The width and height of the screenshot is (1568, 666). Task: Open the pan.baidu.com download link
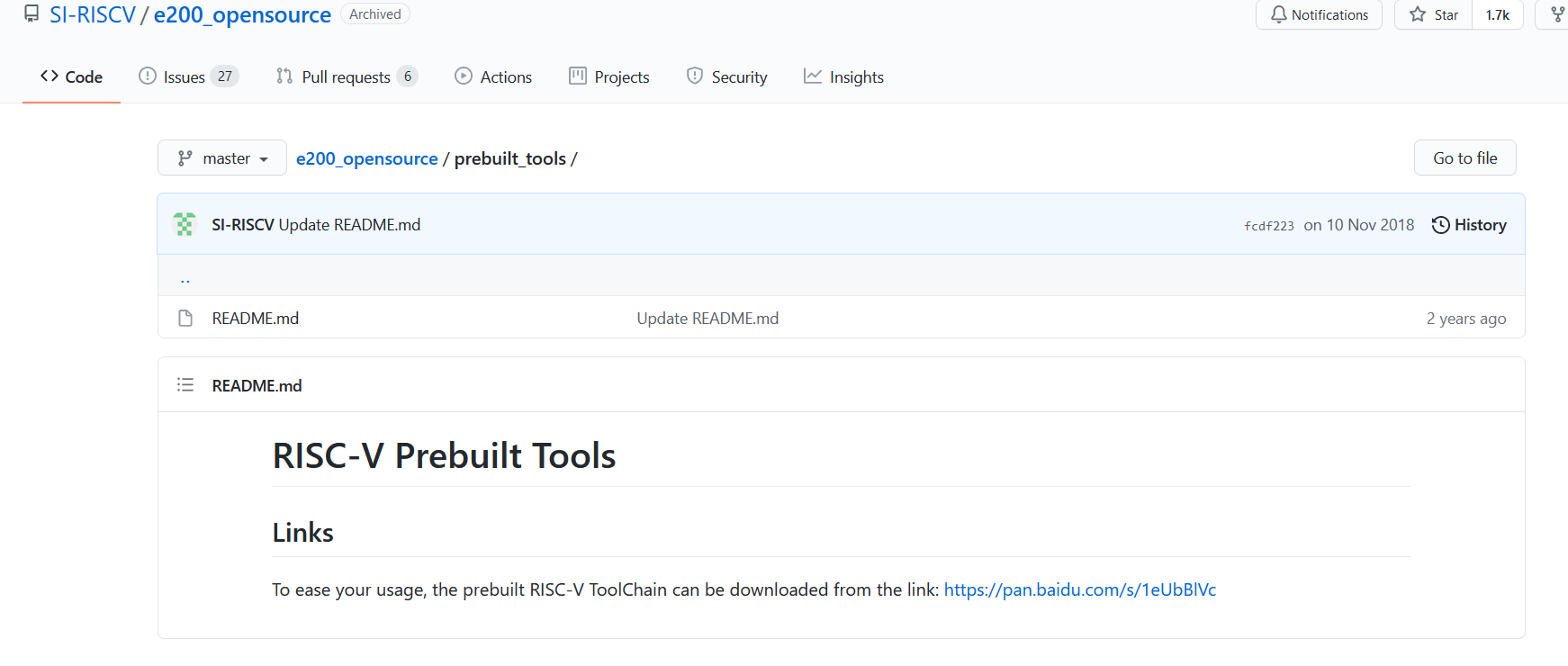(1079, 589)
